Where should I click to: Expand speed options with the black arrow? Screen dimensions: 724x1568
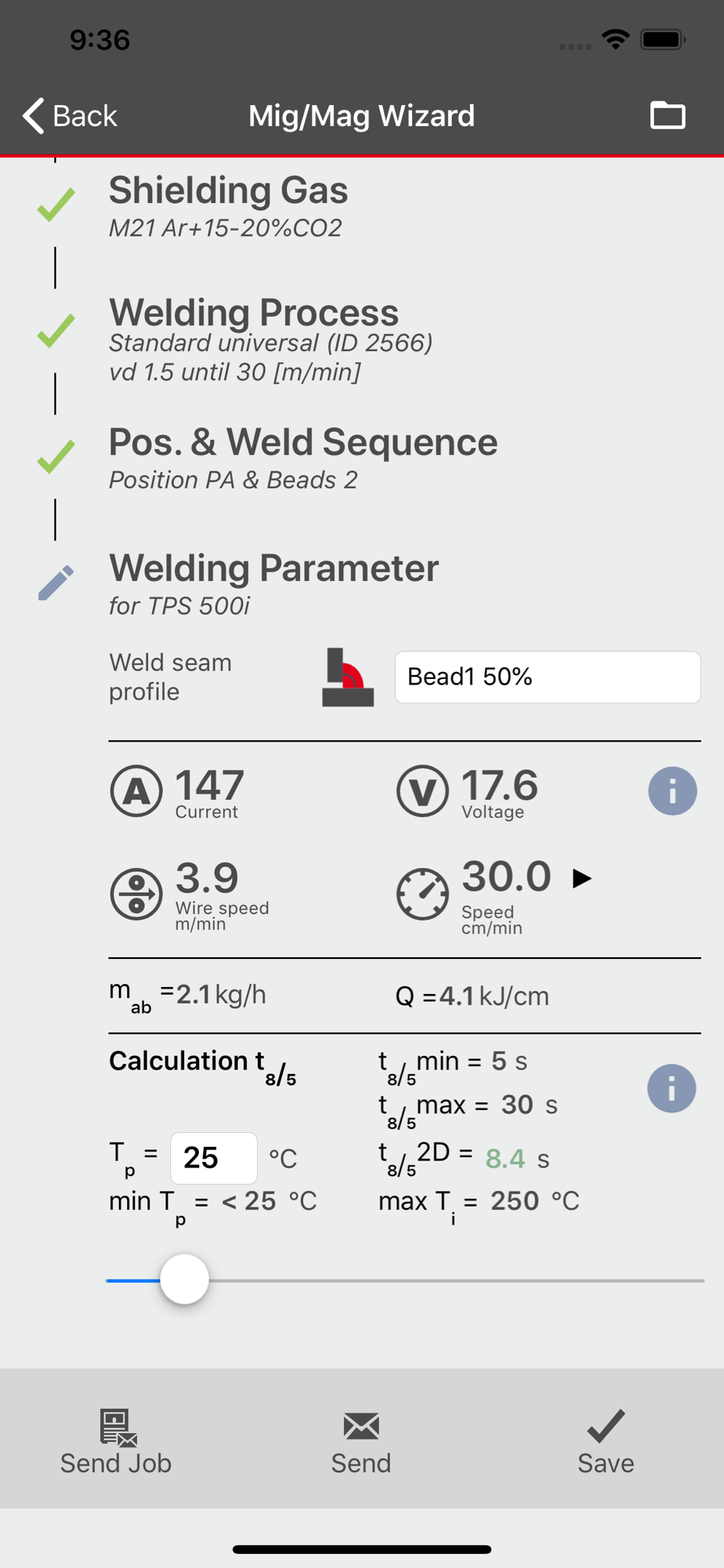coord(581,878)
